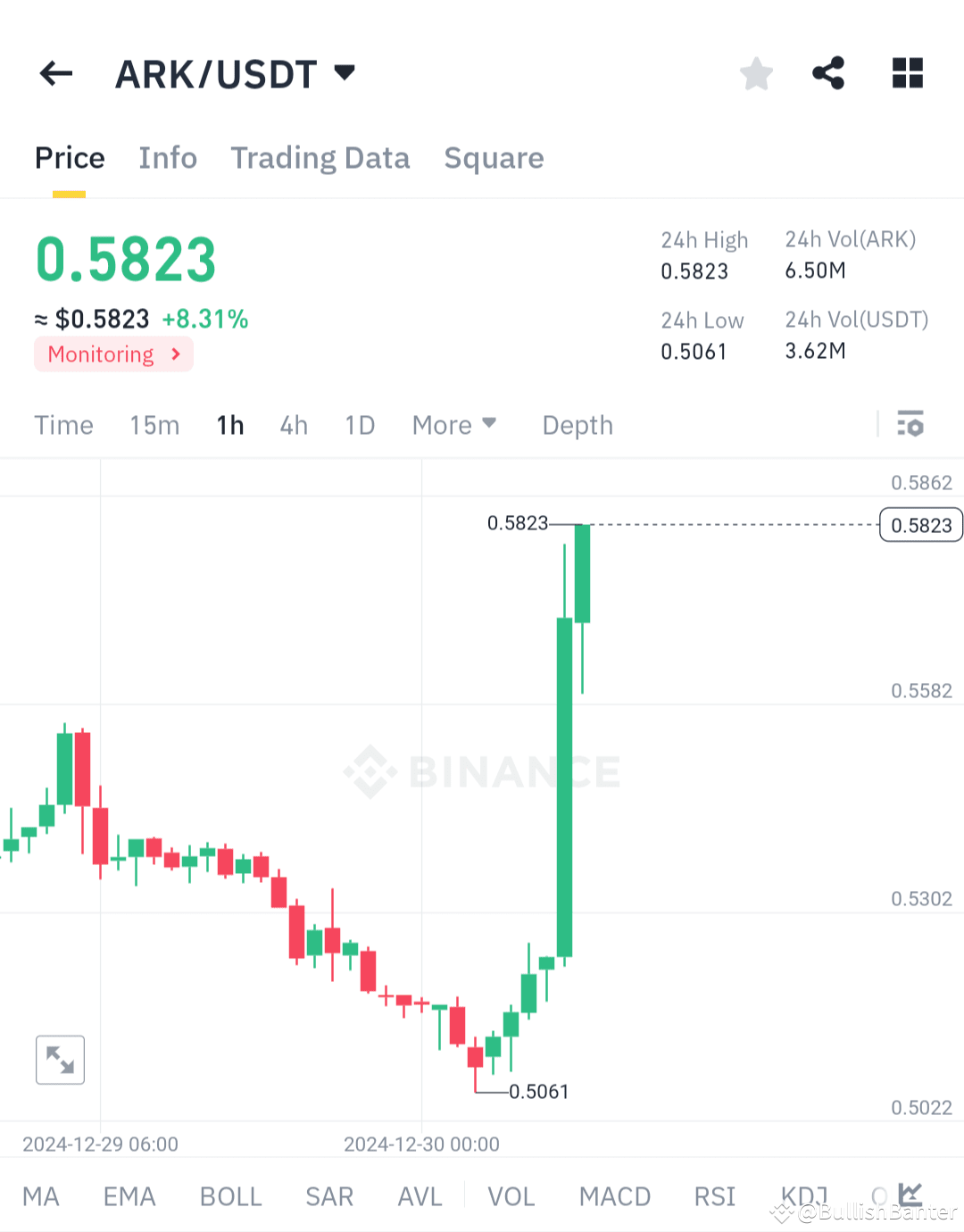Select the MACD indicator

(x=614, y=1196)
